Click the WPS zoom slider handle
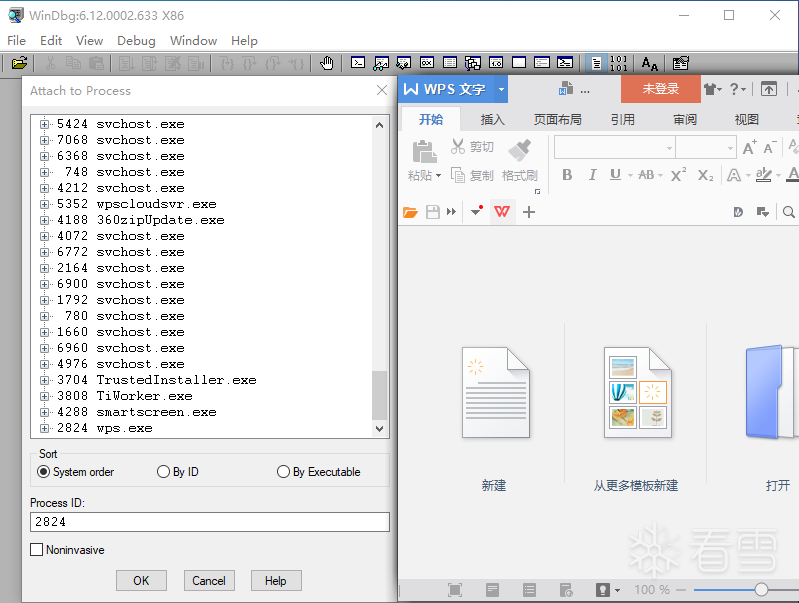Screen dimensions: 799x603 tap(761, 590)
